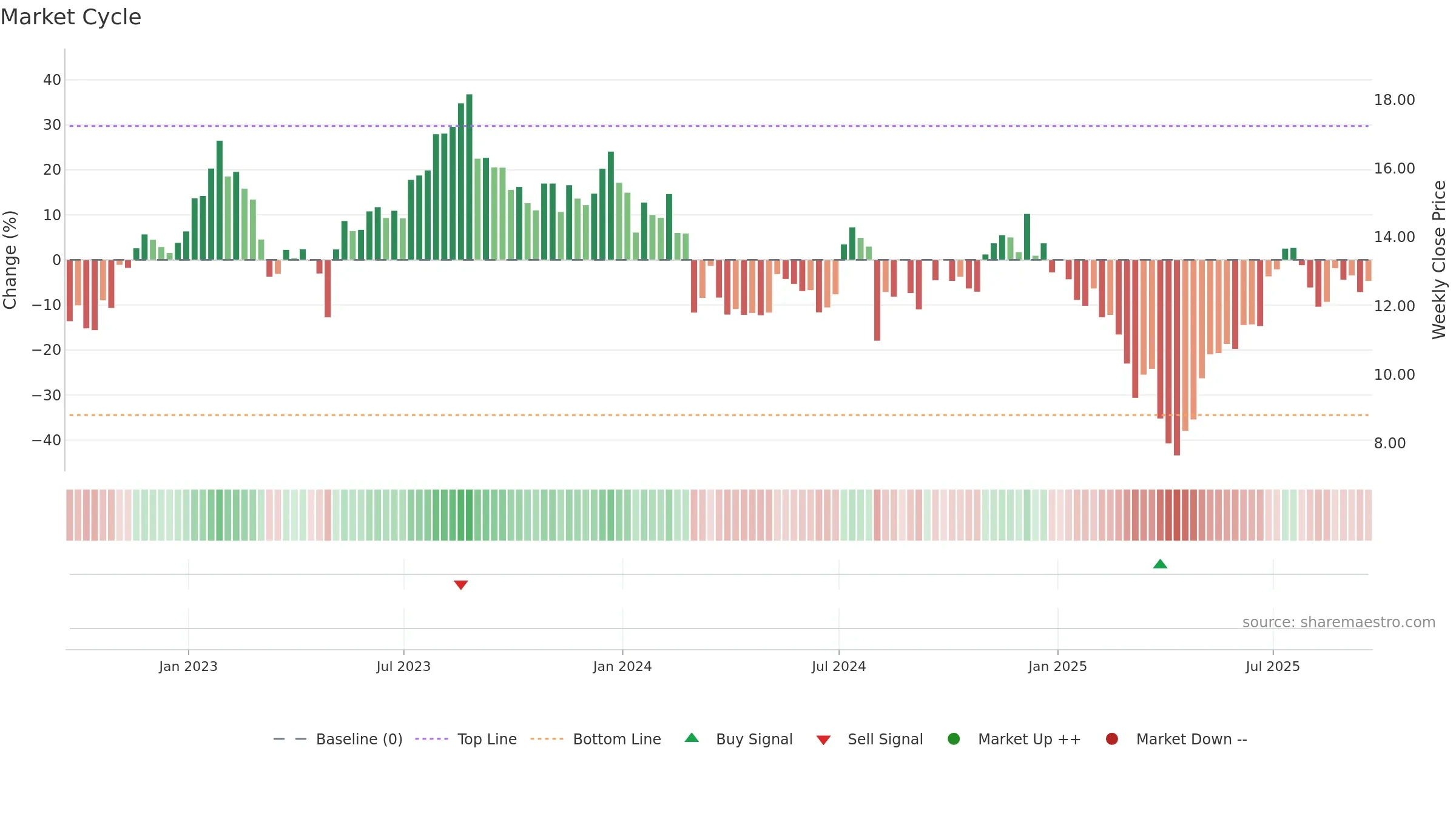Toggle the Market Up ++ legend entry

tap(1014, 739)
